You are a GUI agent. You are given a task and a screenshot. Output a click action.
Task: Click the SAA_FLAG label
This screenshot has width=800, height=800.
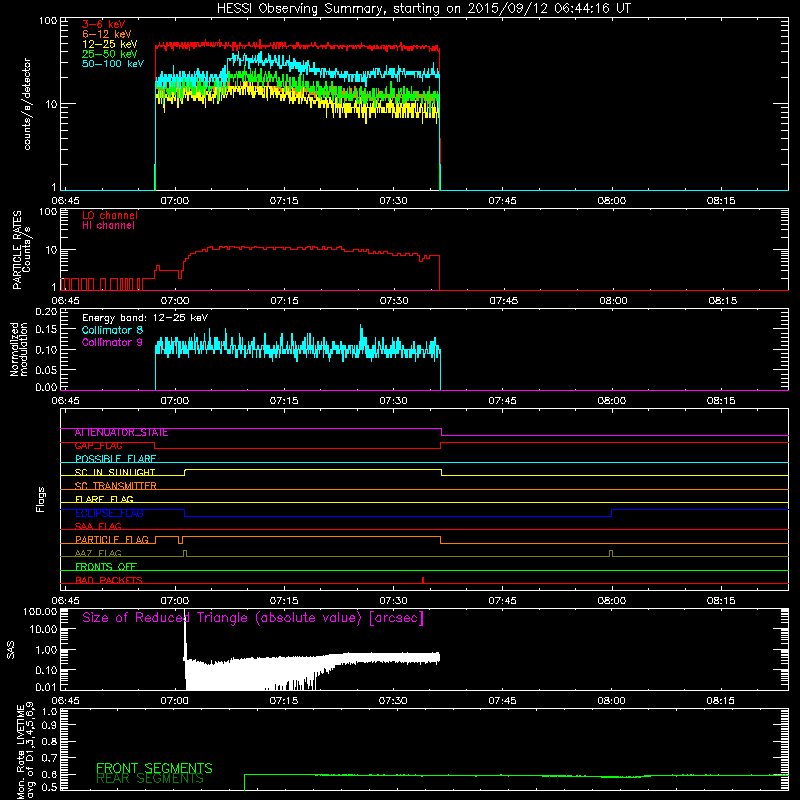(98, 527)
